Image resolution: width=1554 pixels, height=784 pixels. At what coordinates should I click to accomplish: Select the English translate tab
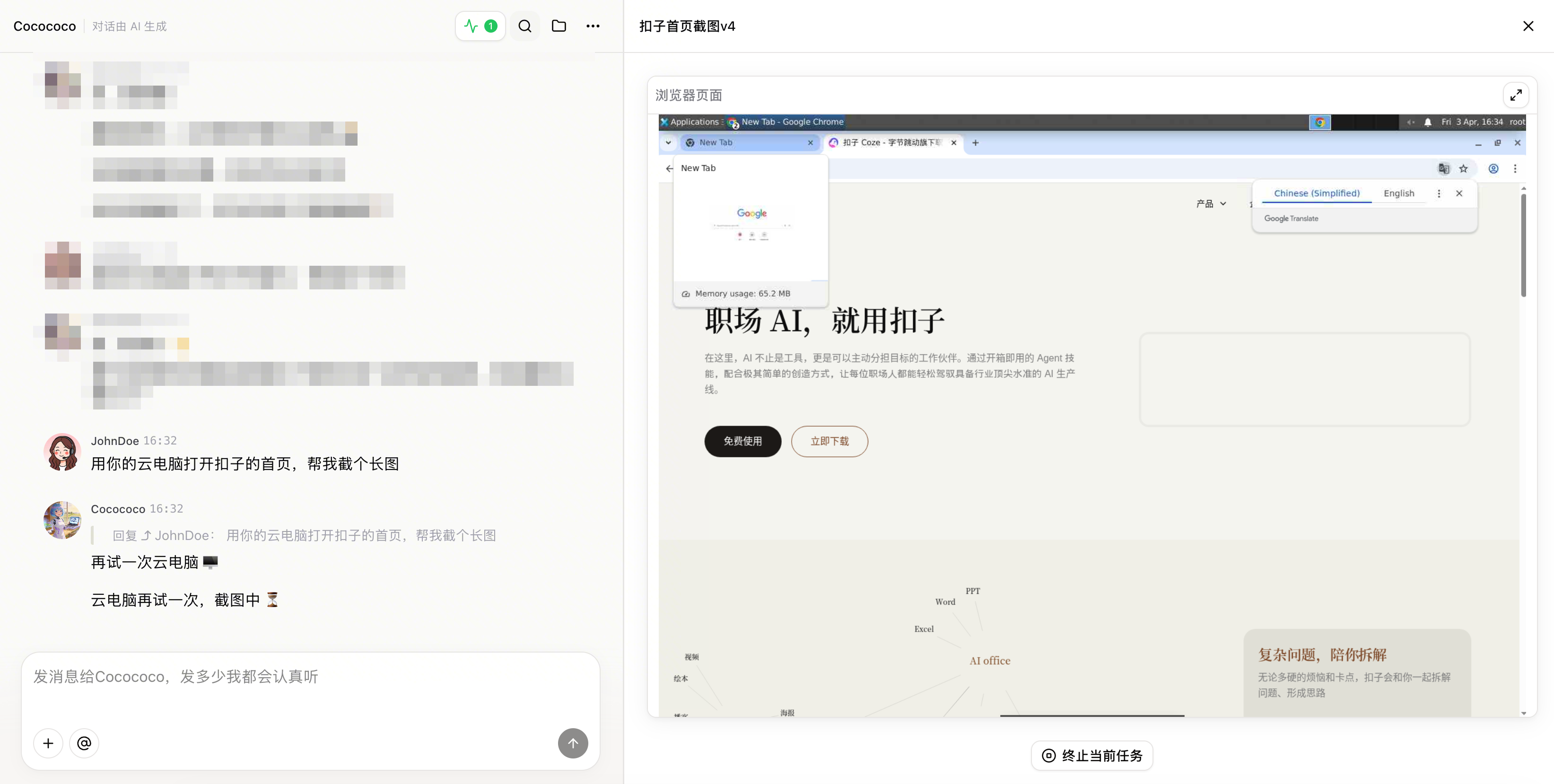click(x=1398, y=193)
